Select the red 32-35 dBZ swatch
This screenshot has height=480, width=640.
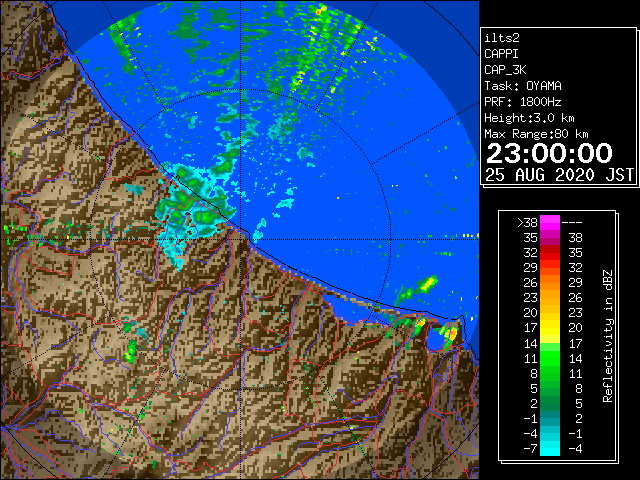click(x=550, y=253)
